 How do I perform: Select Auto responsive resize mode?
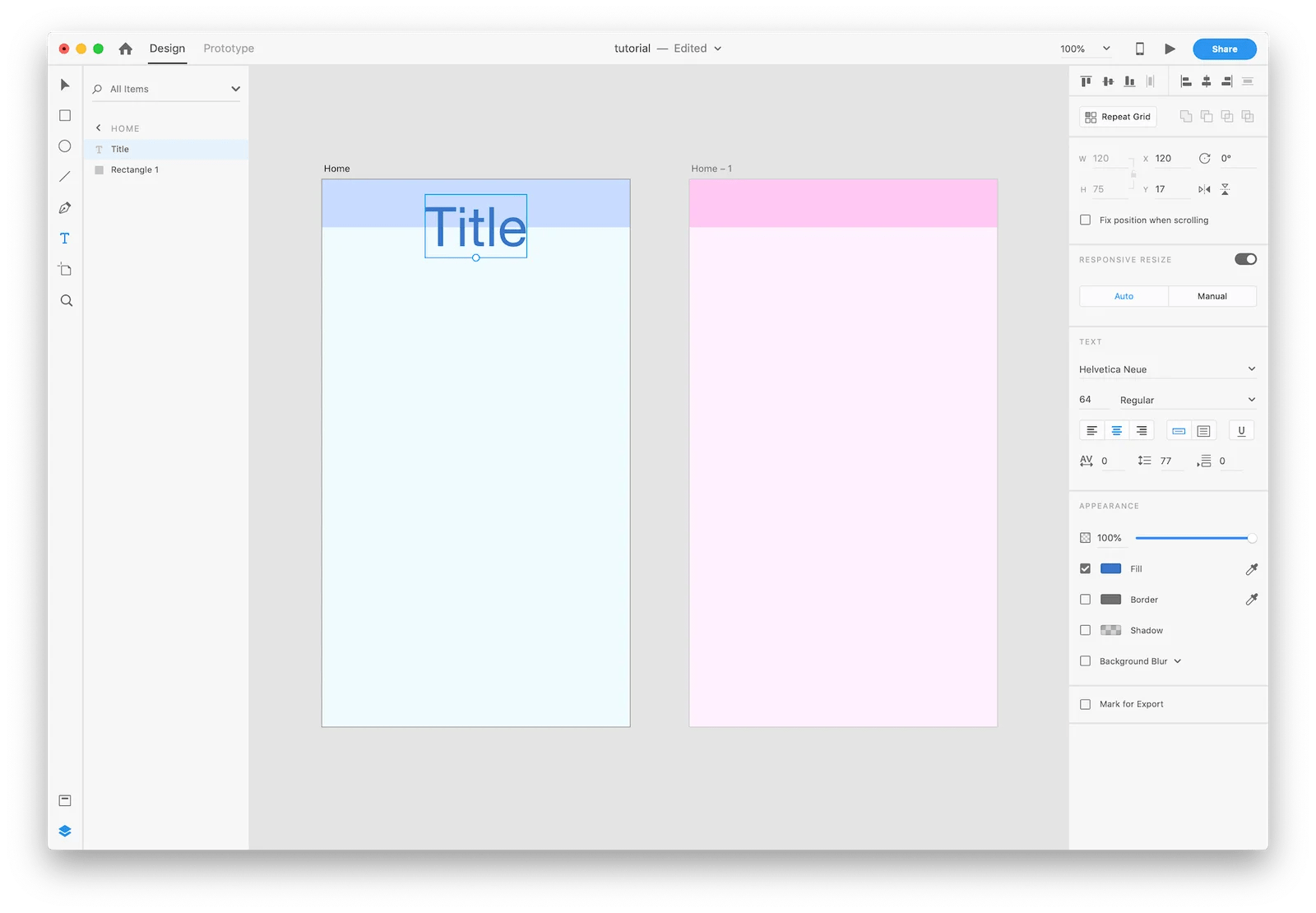click(1124, 296)
